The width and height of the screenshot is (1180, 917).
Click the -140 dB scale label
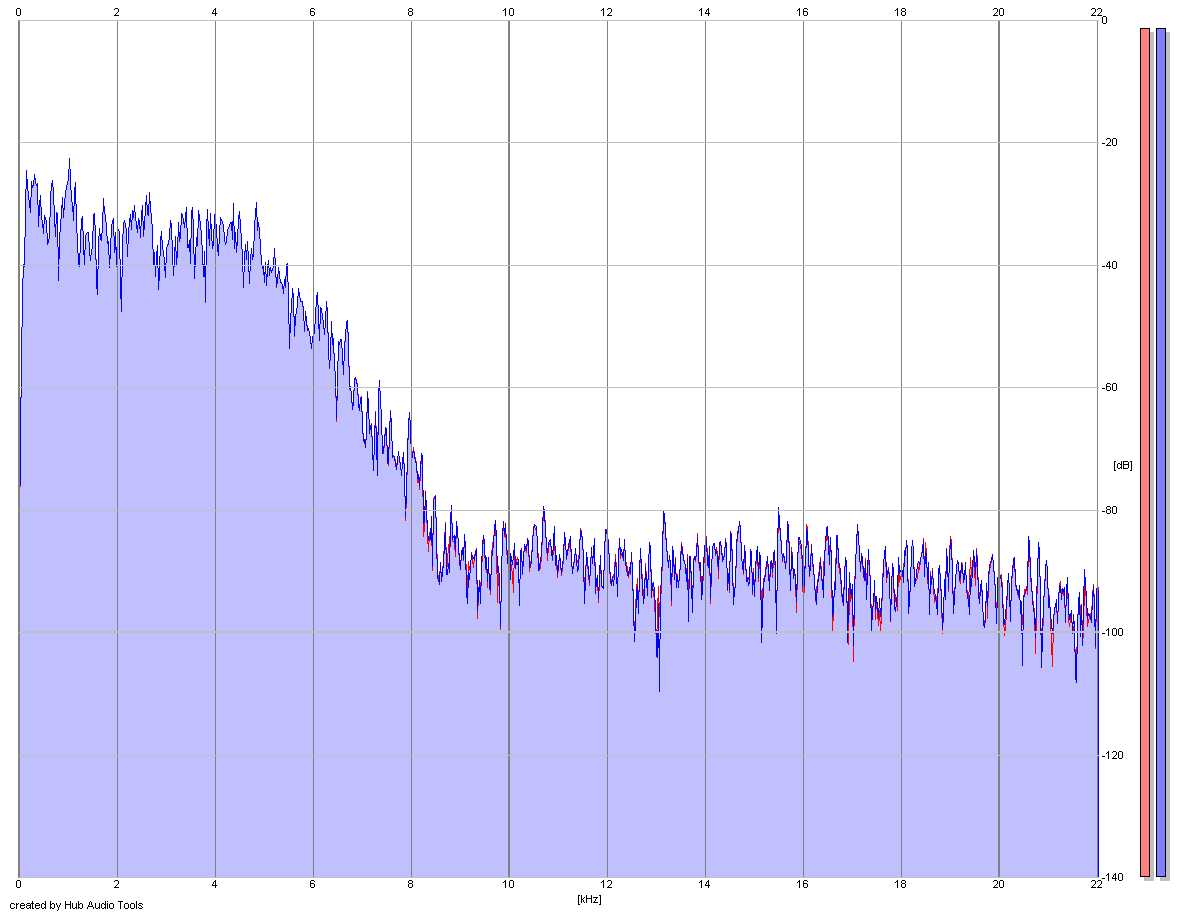point(1112,877)
